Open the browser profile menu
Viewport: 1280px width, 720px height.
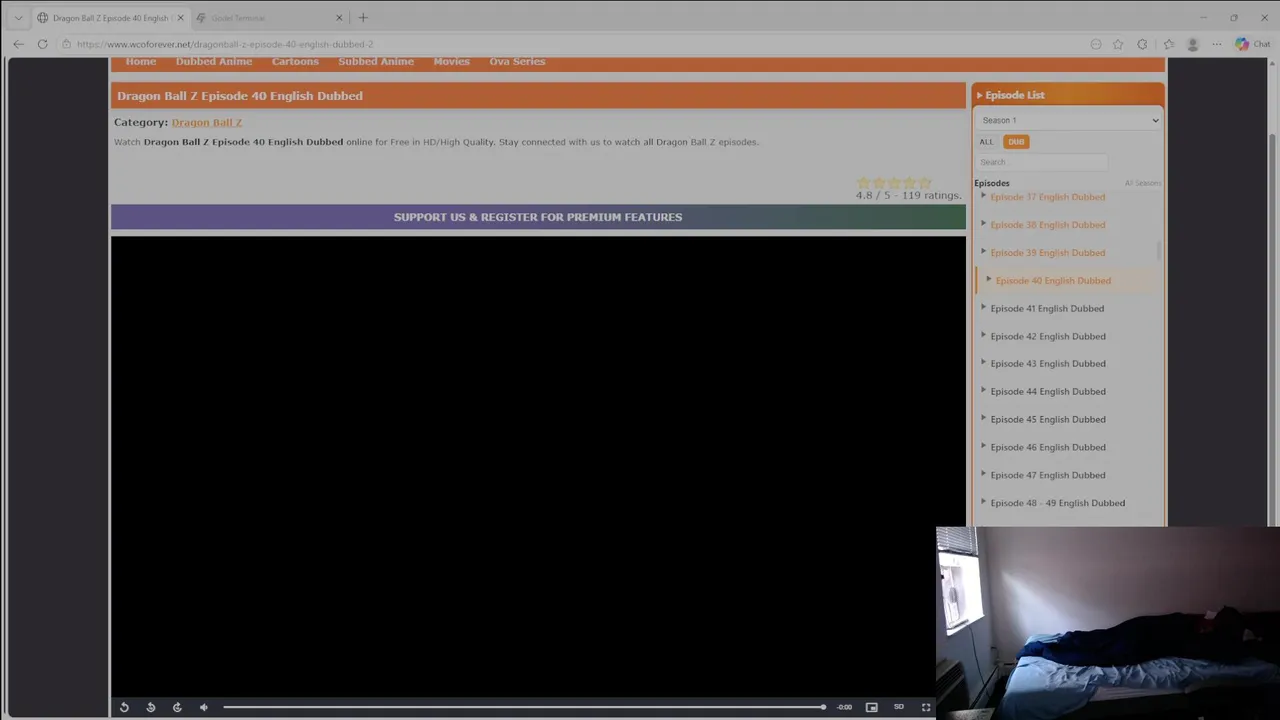(x=1192, y=44)
